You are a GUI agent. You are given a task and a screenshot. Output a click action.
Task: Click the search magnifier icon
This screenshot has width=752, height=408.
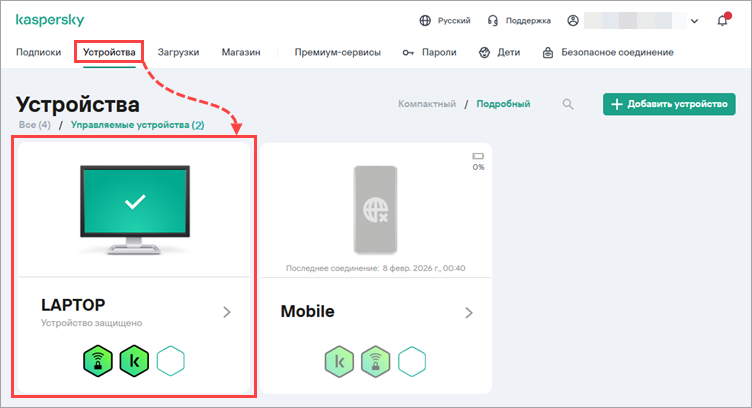[x=568, y=104]
